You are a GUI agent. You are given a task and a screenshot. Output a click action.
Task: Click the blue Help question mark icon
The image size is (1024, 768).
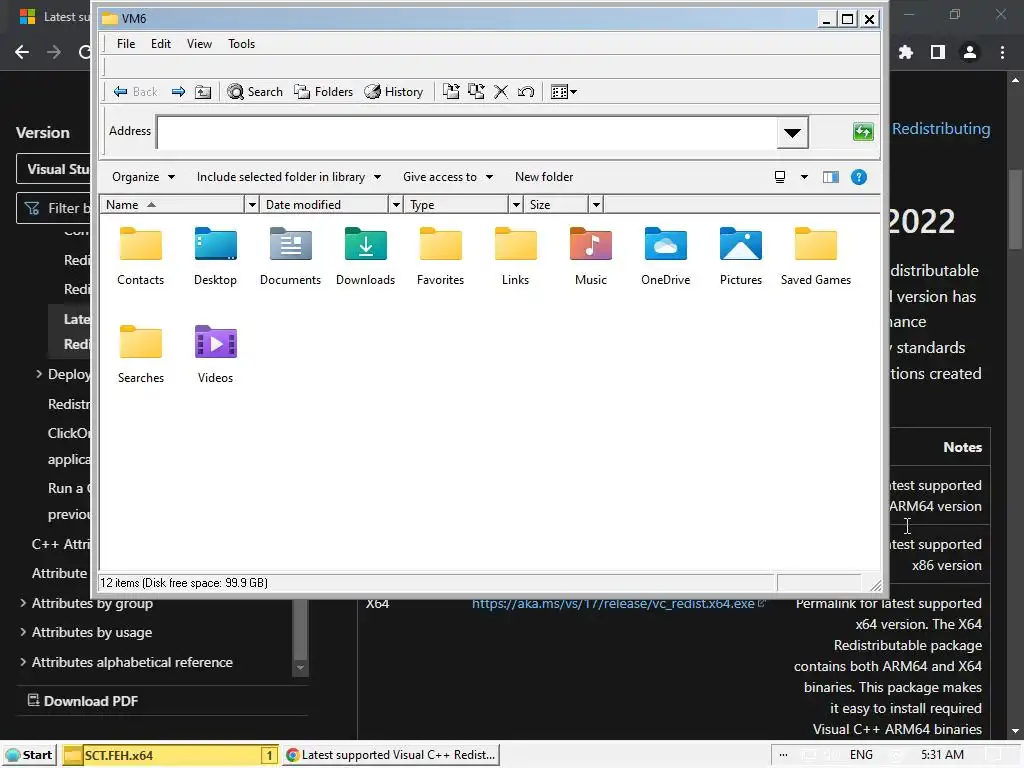click(859, 177)
